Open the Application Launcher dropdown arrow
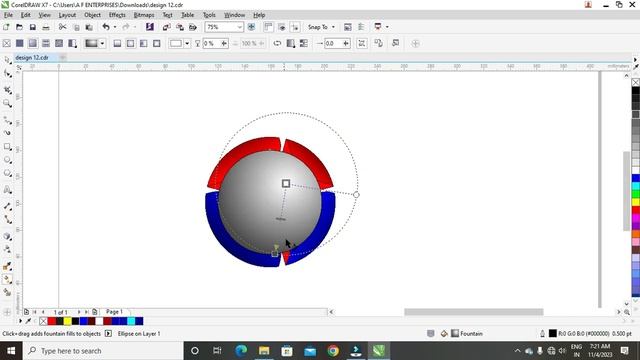The image size is (640, 360). [x=387, y=27]
